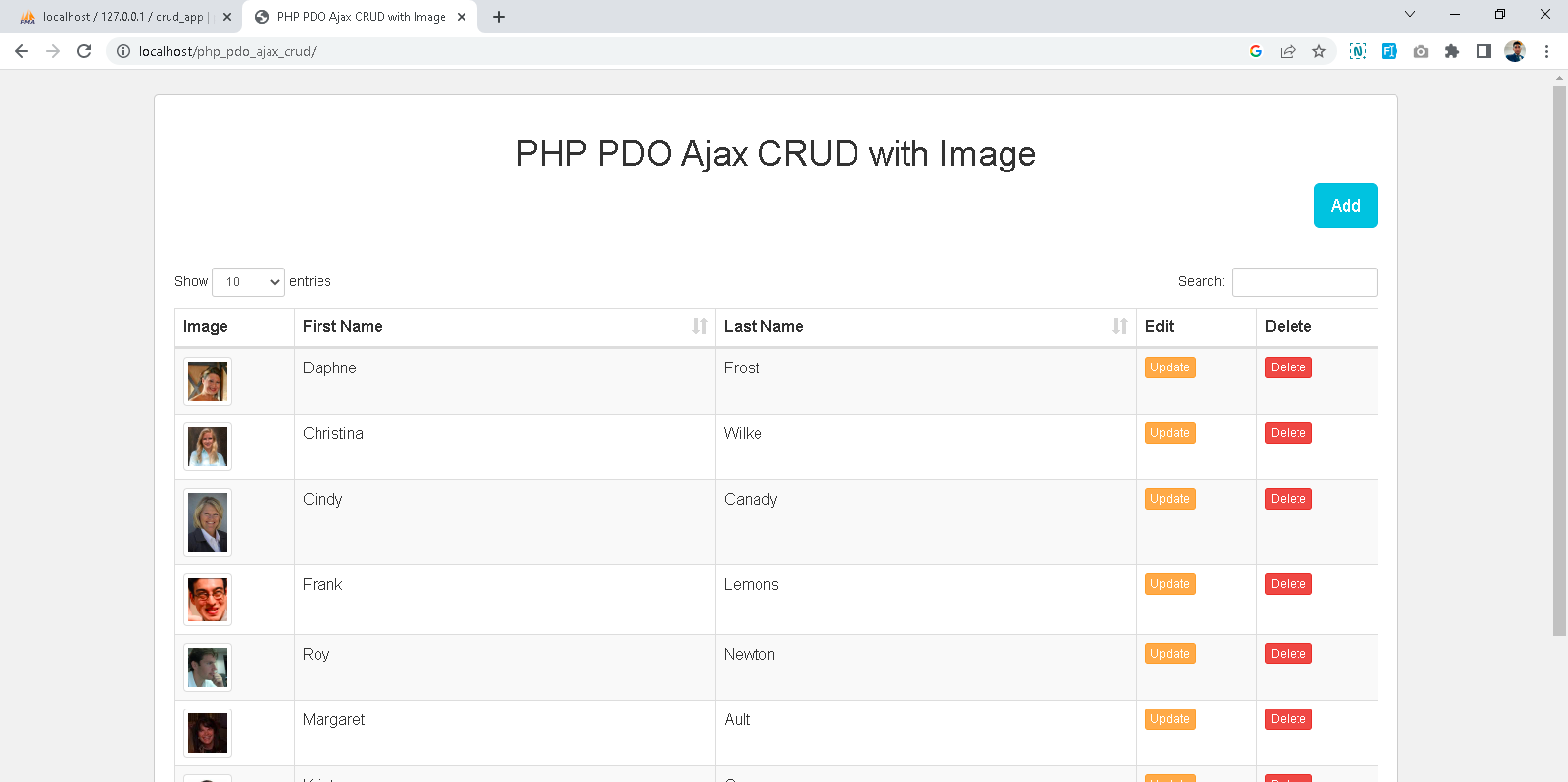This screenshot has width=1568, height=782.
Task: Click Margaret's profile thumbnail
Action: 208,733
